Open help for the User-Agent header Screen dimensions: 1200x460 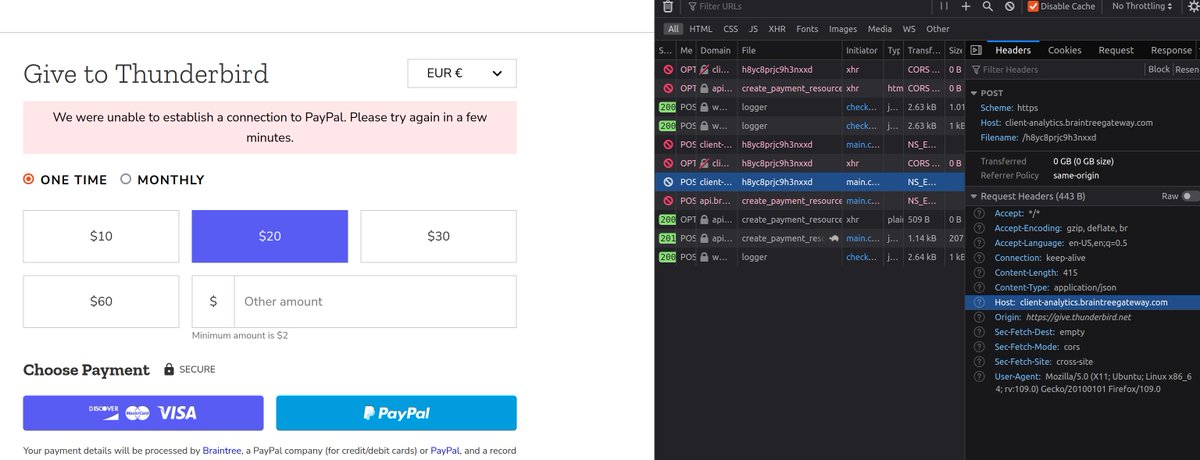coord(979,376)
